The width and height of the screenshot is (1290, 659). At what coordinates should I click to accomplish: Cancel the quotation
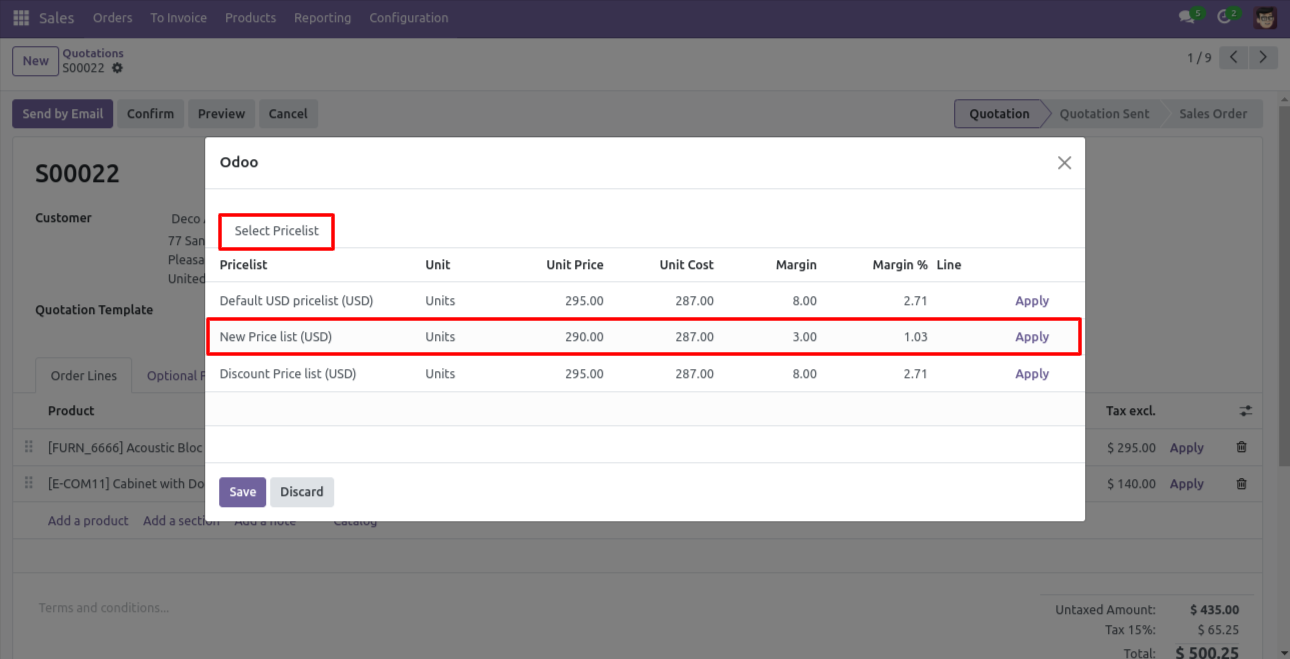click(288, 114)
